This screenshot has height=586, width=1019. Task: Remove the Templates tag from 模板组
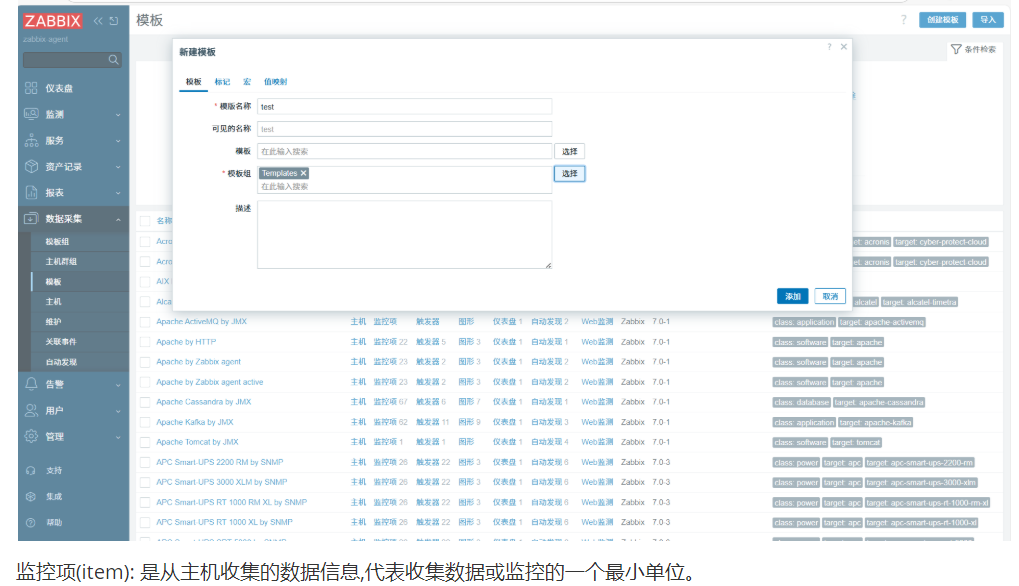(303, 173)
